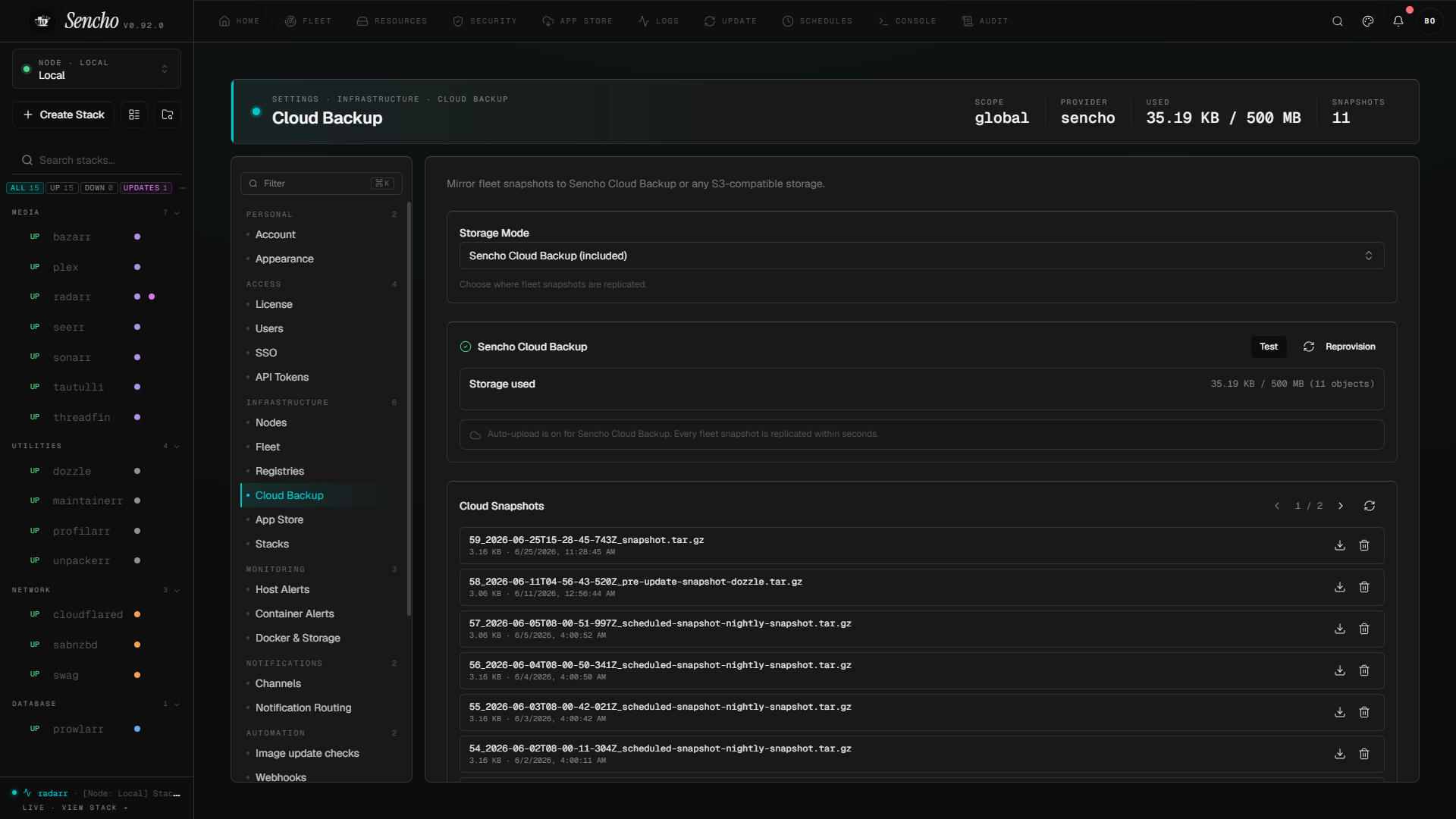The height and width of the screenshot is (819, 1456).
Task: Open the Home tab in top navigation
Action: pyautogui.click(x=239, y=21)
